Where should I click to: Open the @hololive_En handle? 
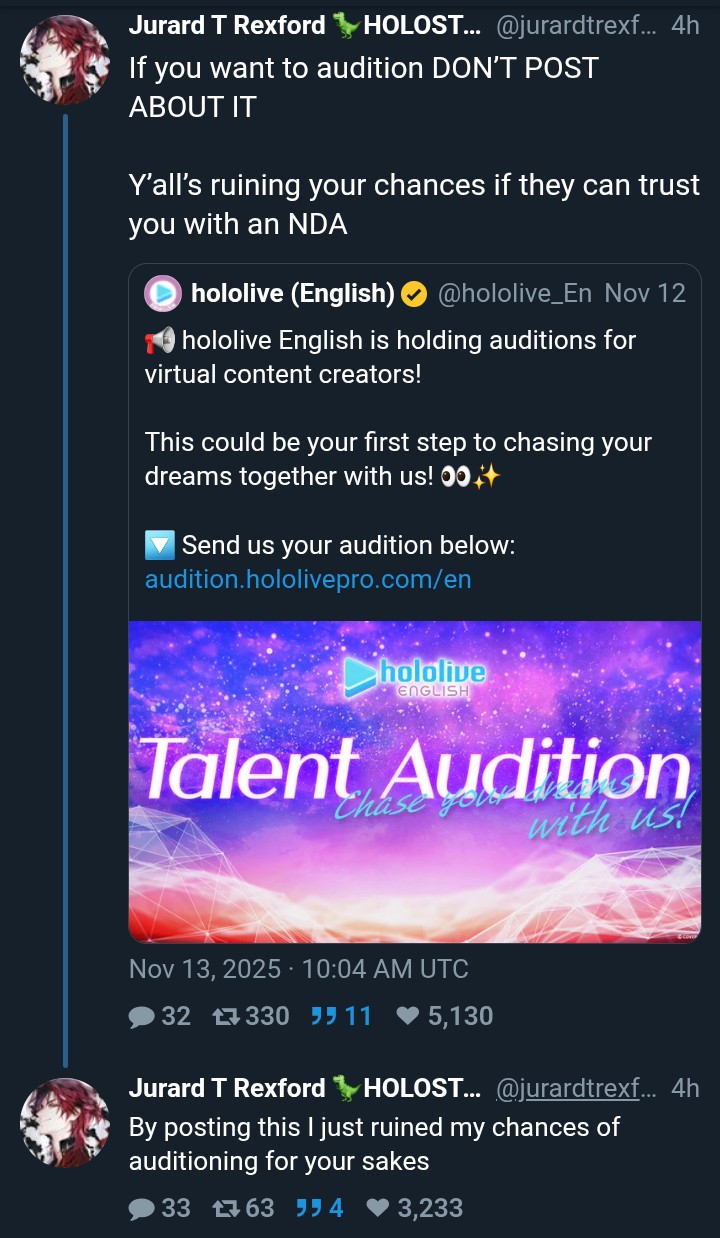point(515,293)
